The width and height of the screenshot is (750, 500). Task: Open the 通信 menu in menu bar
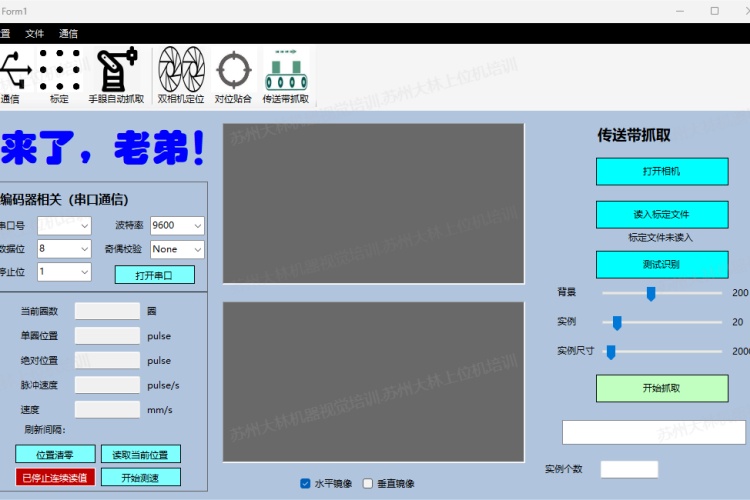tap(68, 33)
